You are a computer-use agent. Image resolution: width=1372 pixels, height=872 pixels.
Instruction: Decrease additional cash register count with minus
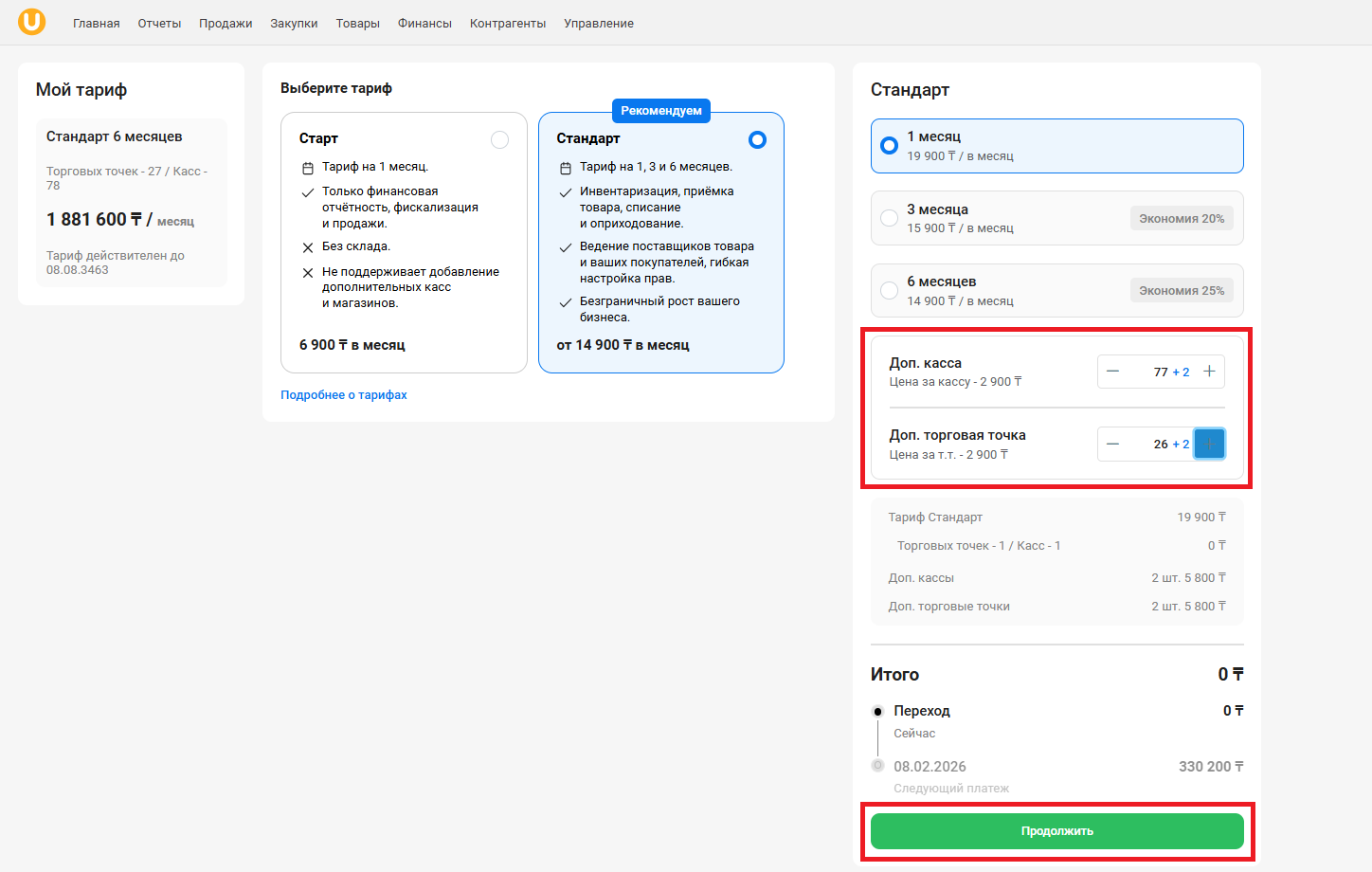pos(1113,372)
